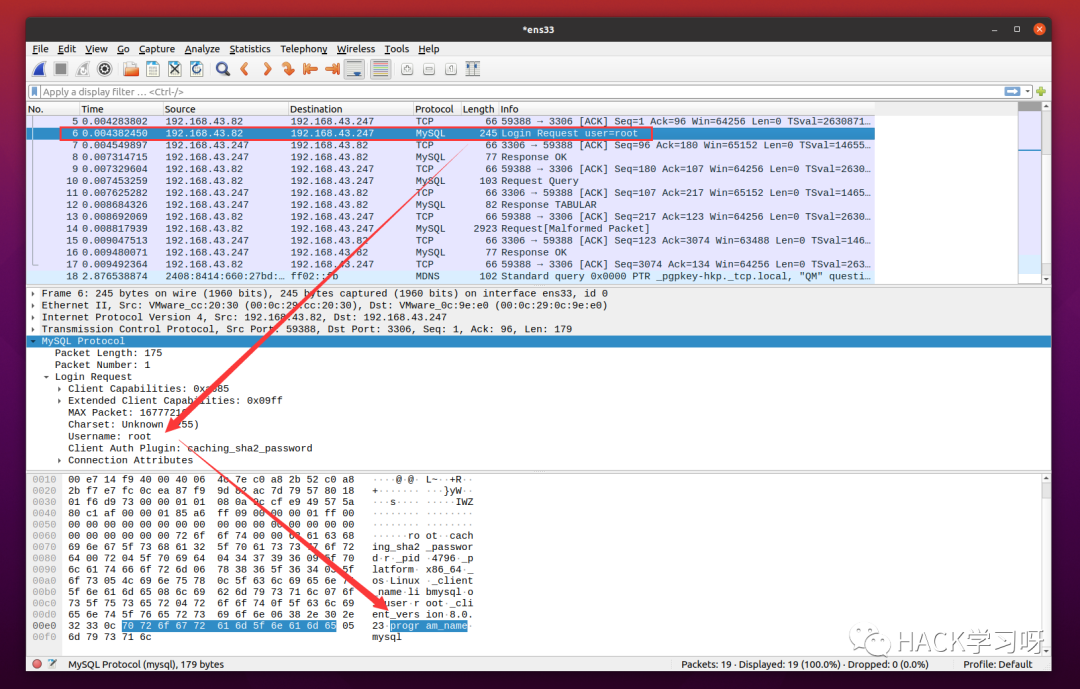
Task: Open the View menu
Action: click(96, 49)
